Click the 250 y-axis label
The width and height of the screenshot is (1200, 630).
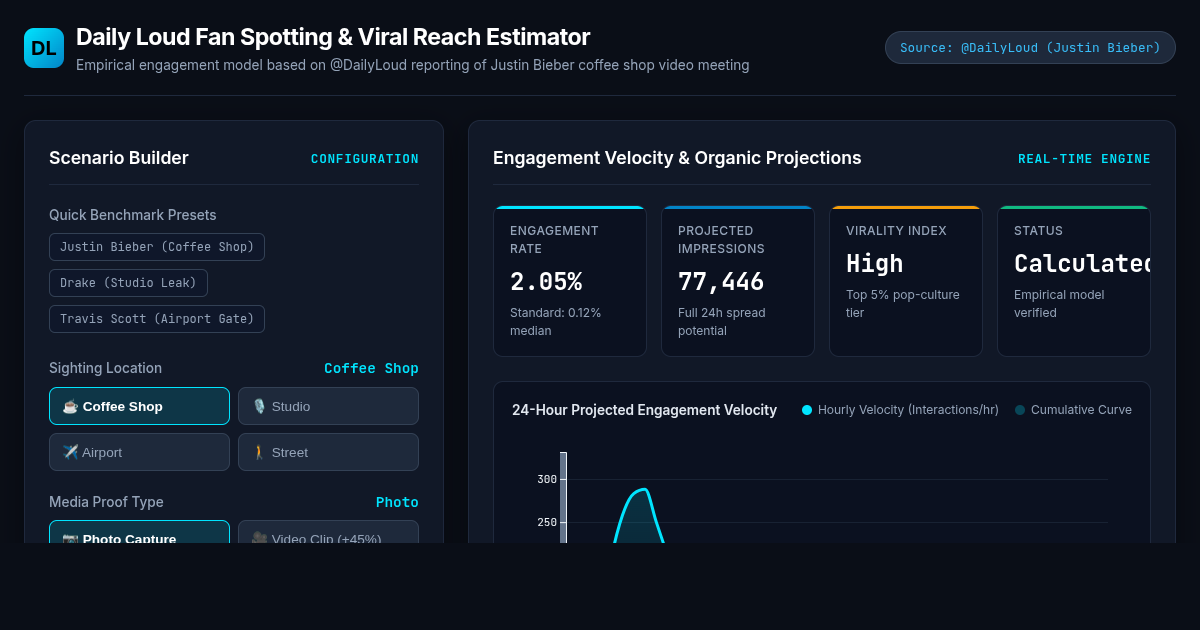[x=547, y=522]
